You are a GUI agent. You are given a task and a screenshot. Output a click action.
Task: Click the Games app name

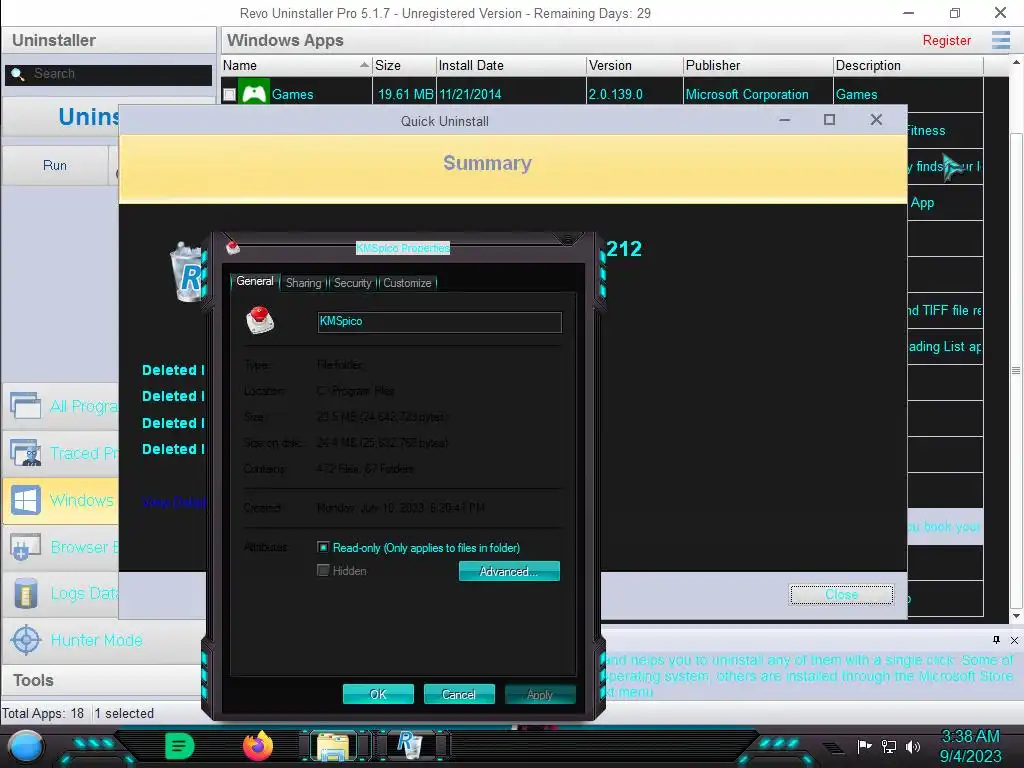coord(293,95)
